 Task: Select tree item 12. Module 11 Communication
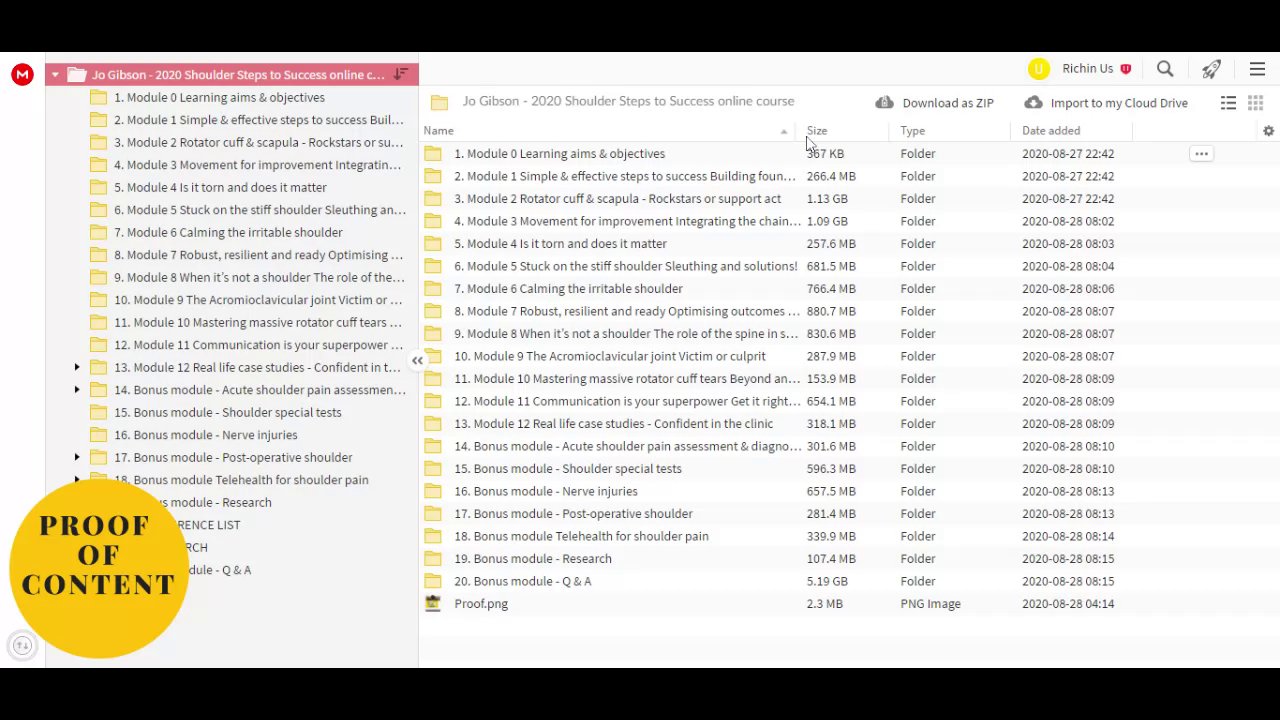[258, 345]
